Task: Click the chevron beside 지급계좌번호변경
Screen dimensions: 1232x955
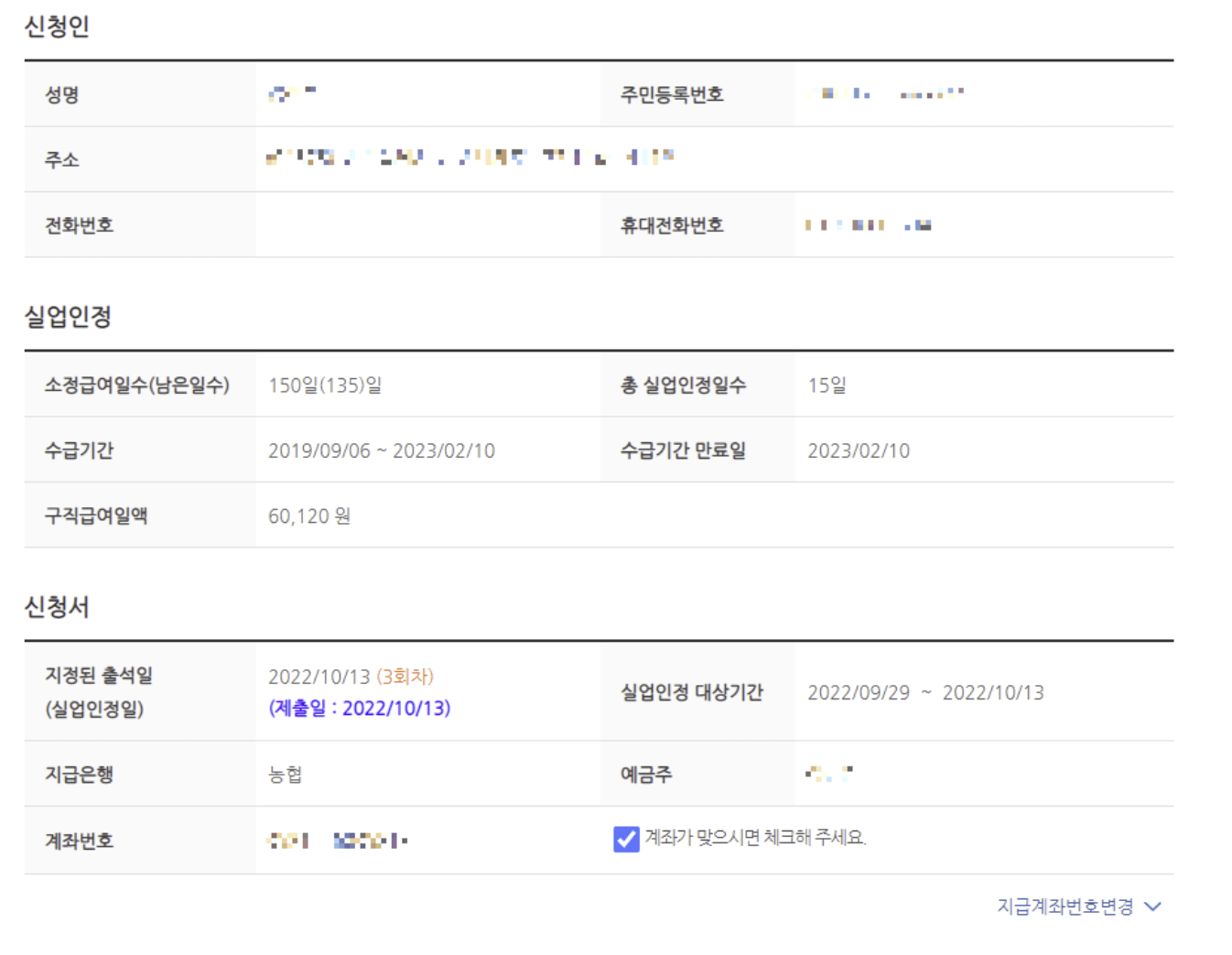Action: click(x=1153, y=907)
